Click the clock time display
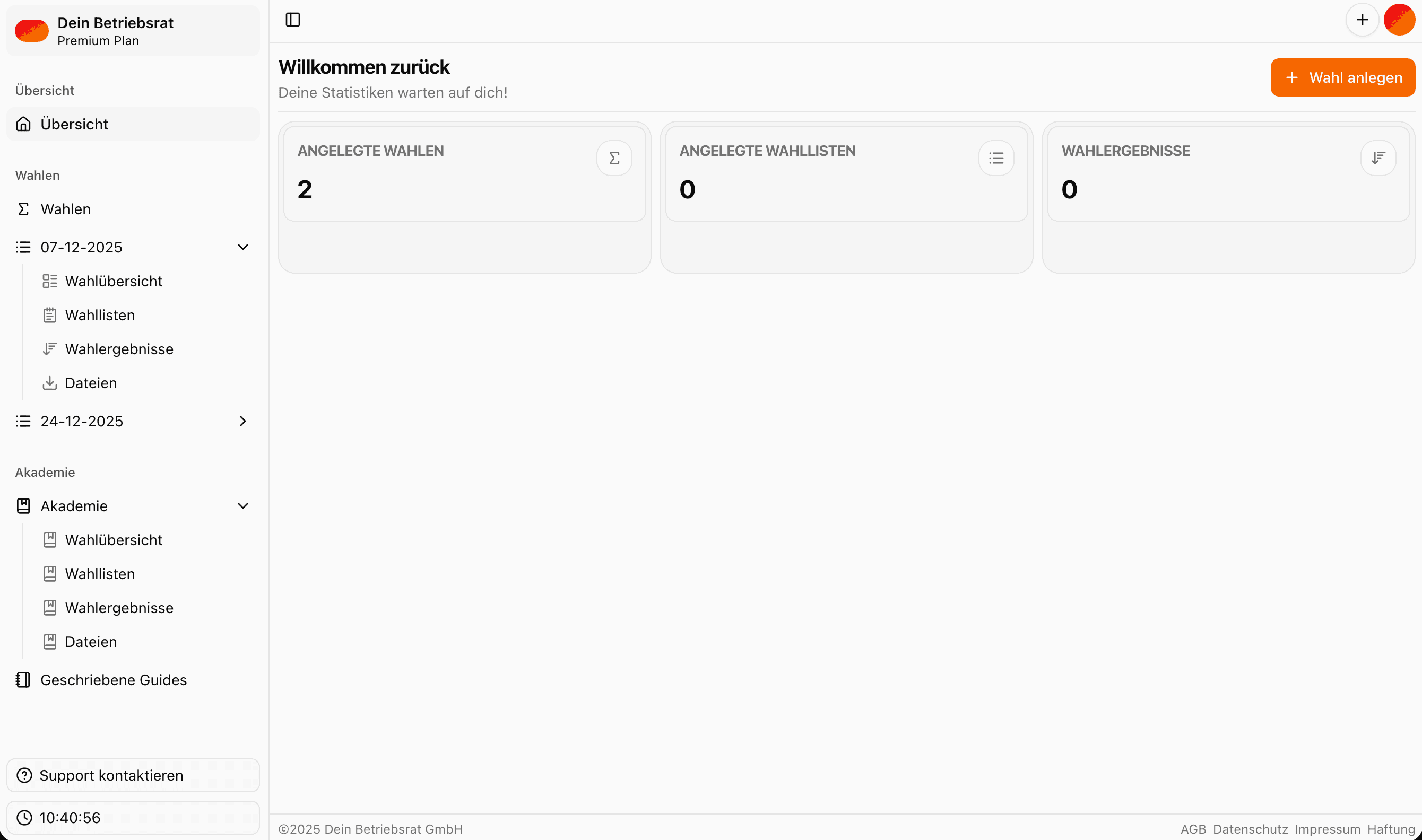This screenshot has height=840, width=1422. point(133,817)
